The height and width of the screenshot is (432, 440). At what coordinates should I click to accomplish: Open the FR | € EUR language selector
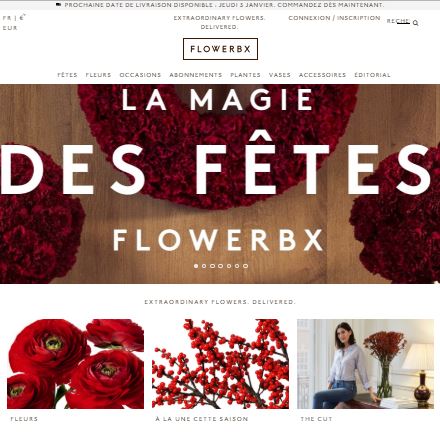pyautogui.click(x=14, y=23)
